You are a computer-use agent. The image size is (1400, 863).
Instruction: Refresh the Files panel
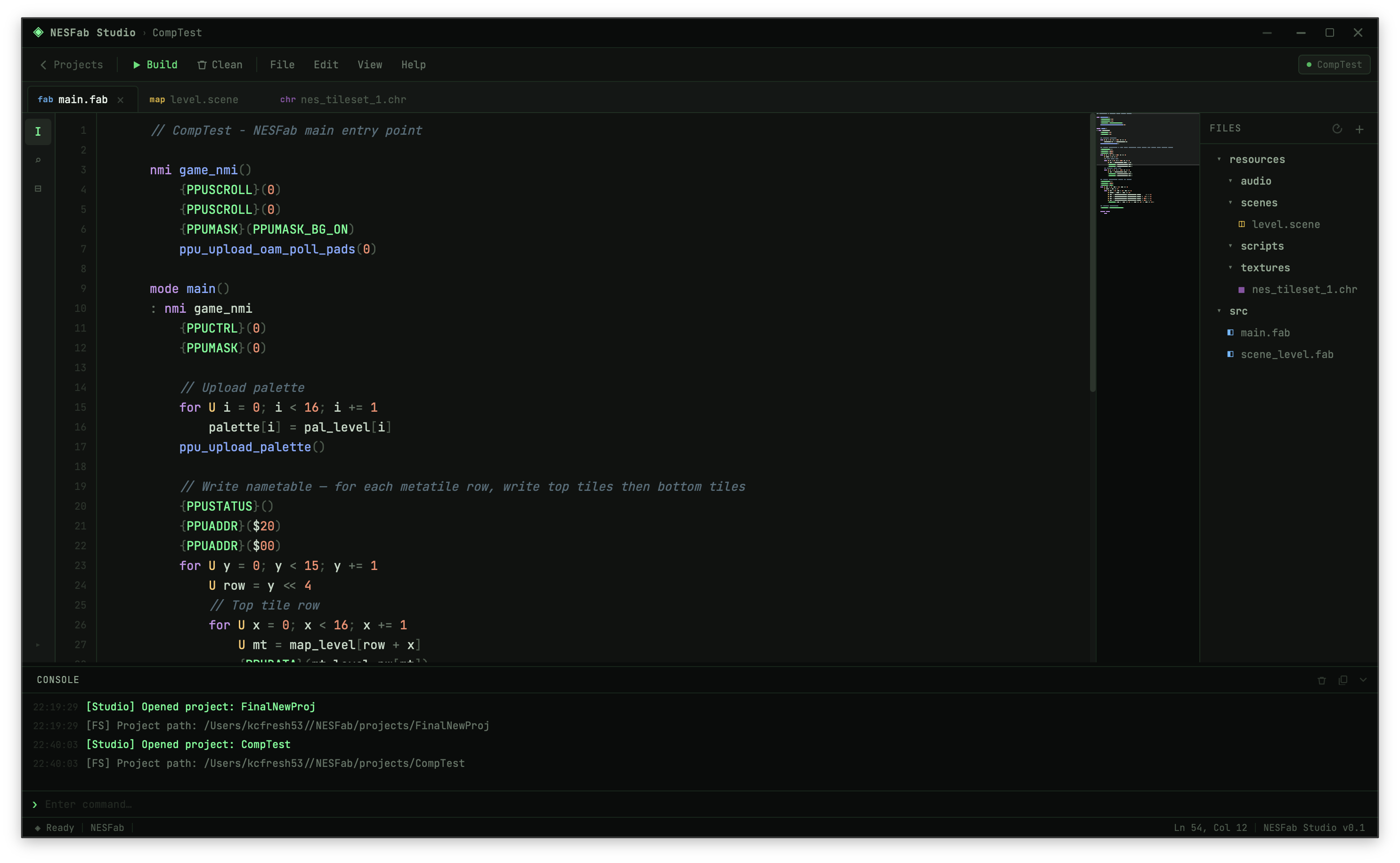(1337, 129)
